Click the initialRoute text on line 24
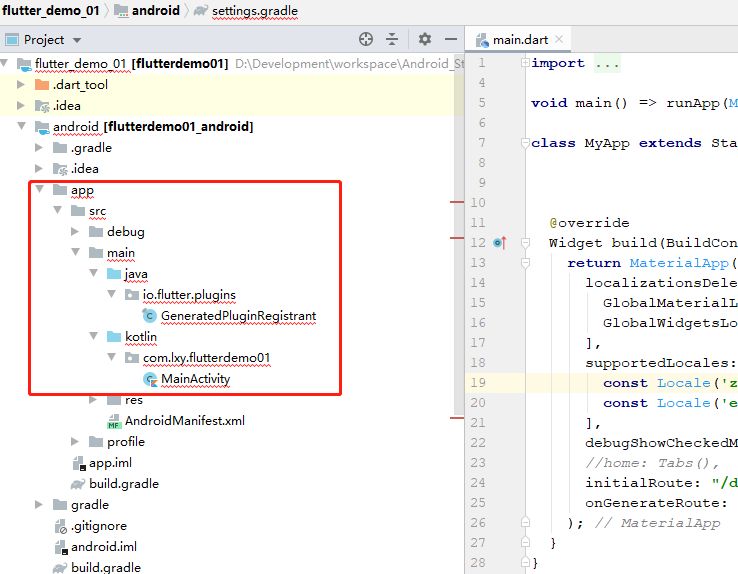 [x=643, y=483]
